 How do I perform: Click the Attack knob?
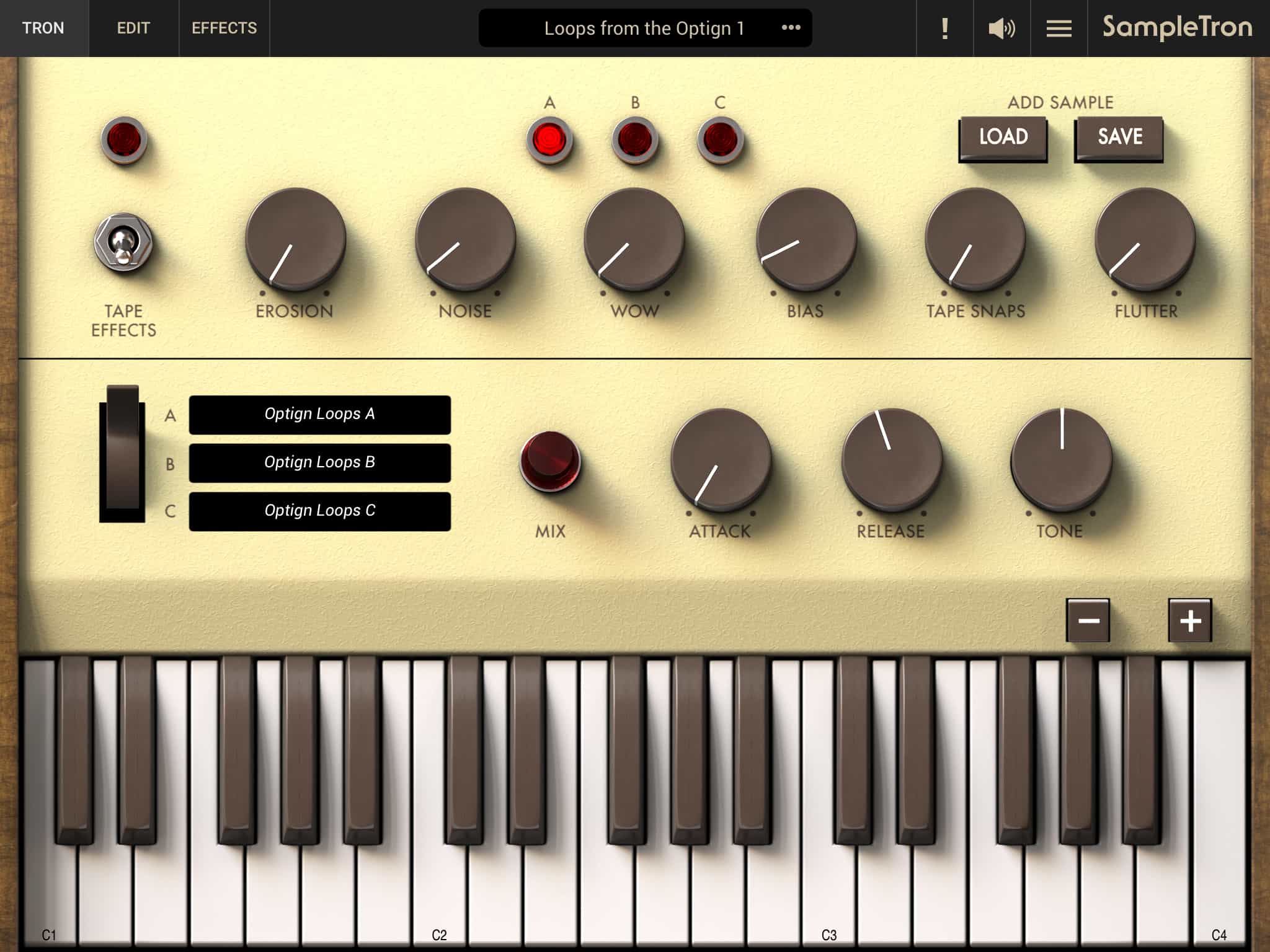[721, 459]
